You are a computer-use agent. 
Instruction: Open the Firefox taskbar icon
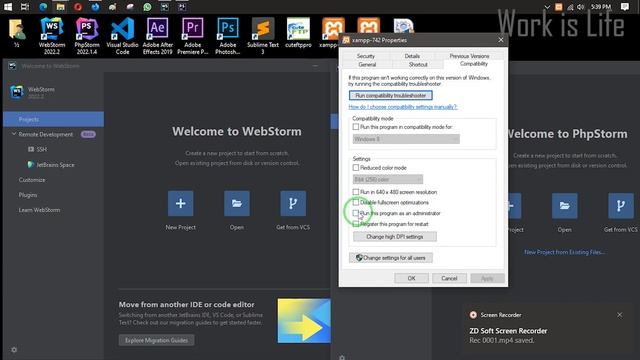(x=96, y=7)
